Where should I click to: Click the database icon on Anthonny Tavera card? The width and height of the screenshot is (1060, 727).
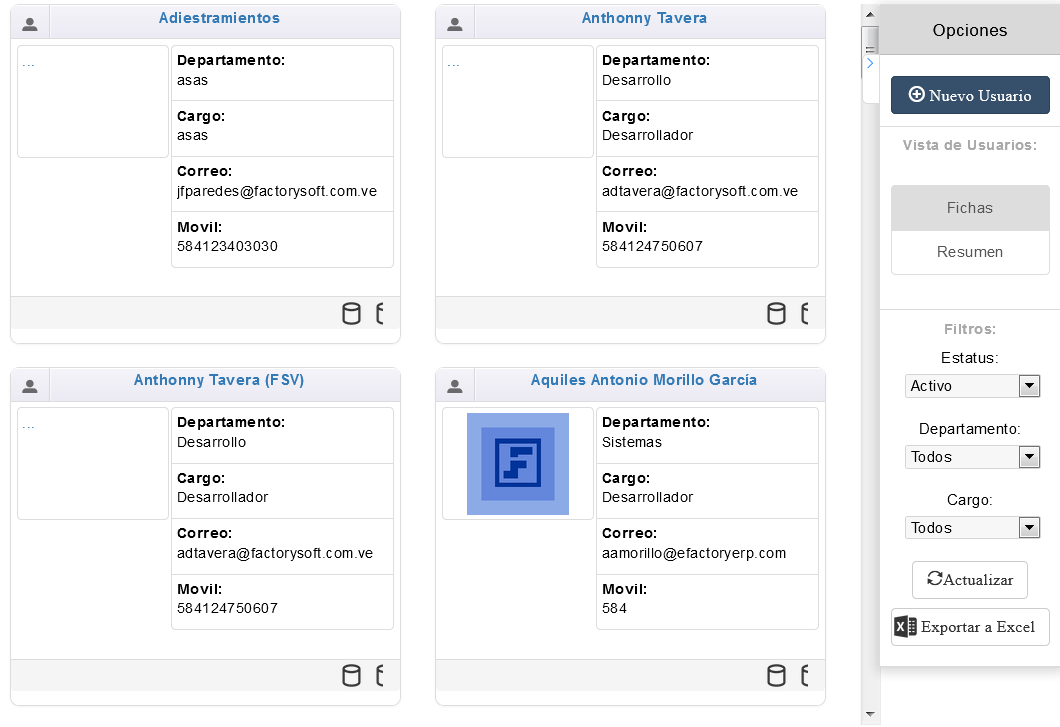pos(776,314)
